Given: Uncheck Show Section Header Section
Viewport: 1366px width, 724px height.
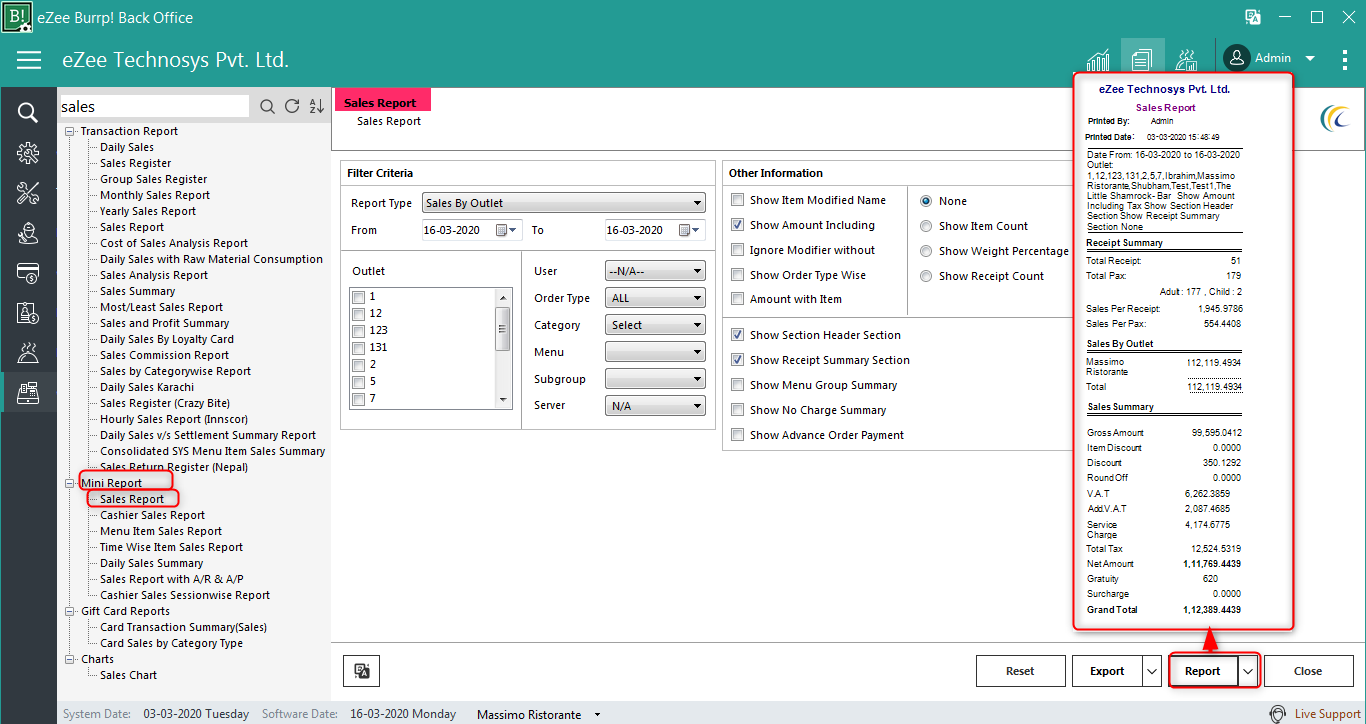Looking at the screenshot, I should 738,335.
